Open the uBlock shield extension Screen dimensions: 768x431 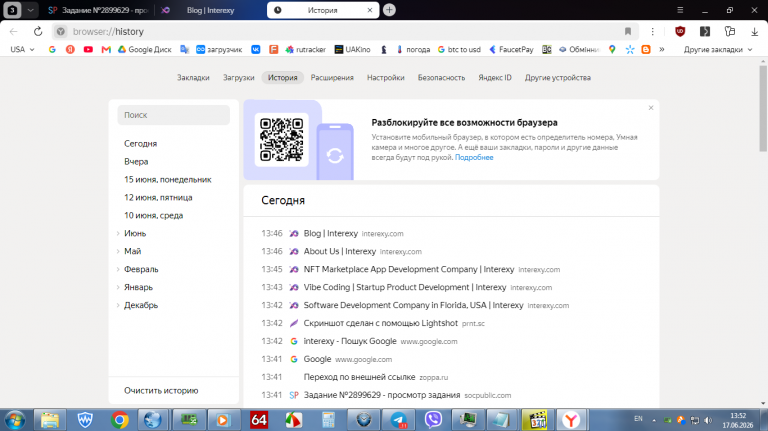pyautogui.click(x=680, y=31)
